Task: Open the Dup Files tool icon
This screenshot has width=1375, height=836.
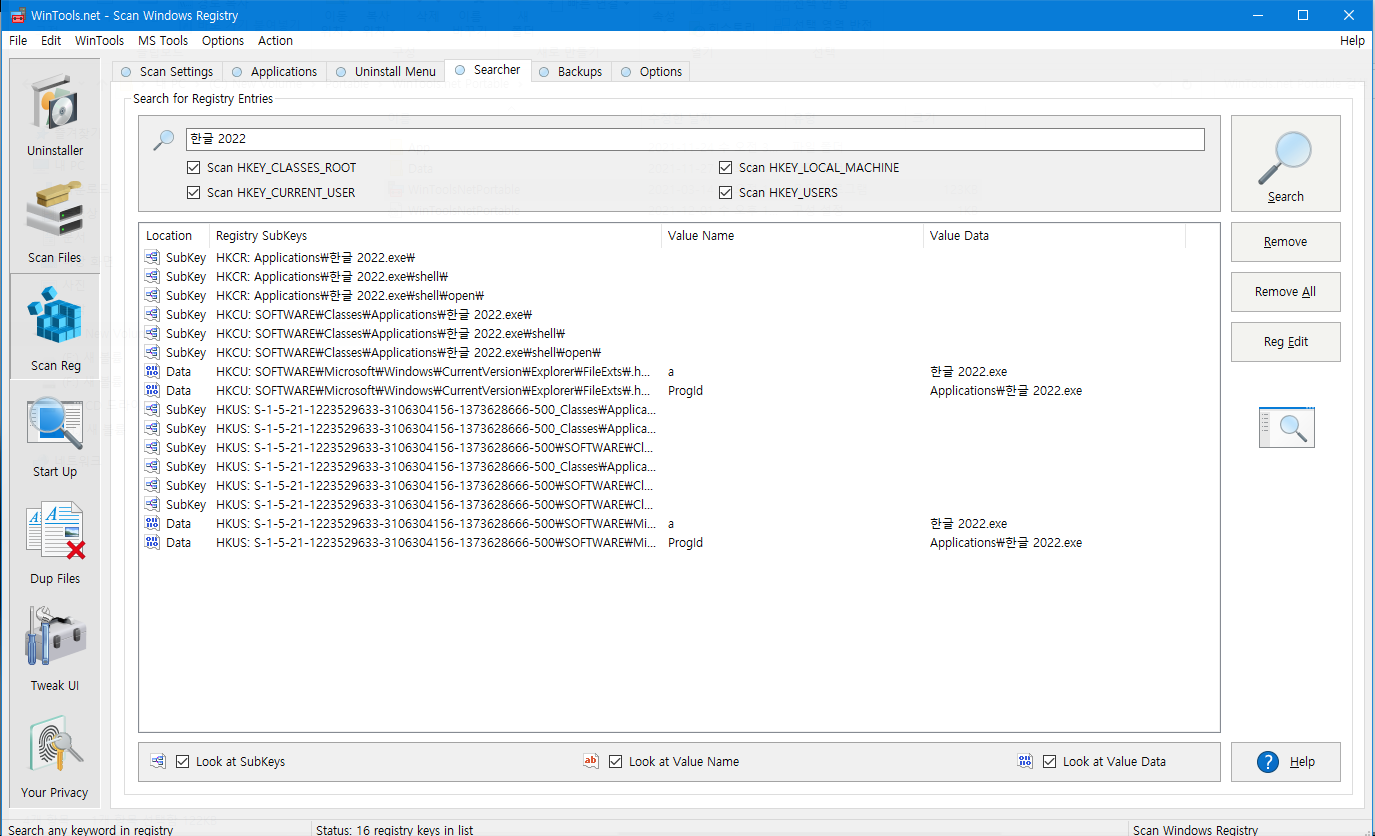Action: [55, 531]
